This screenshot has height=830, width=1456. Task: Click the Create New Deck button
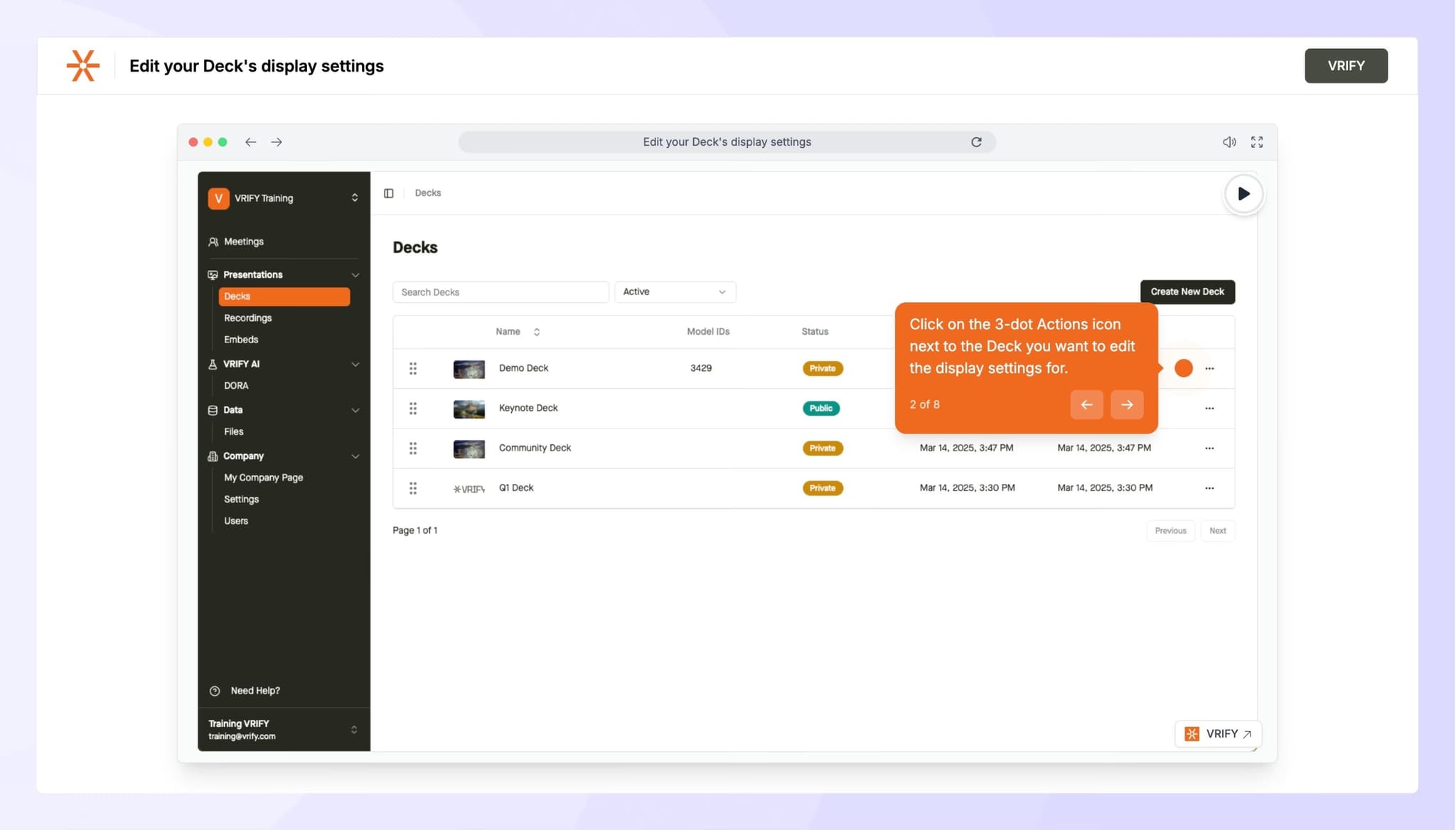(1187, 291)
